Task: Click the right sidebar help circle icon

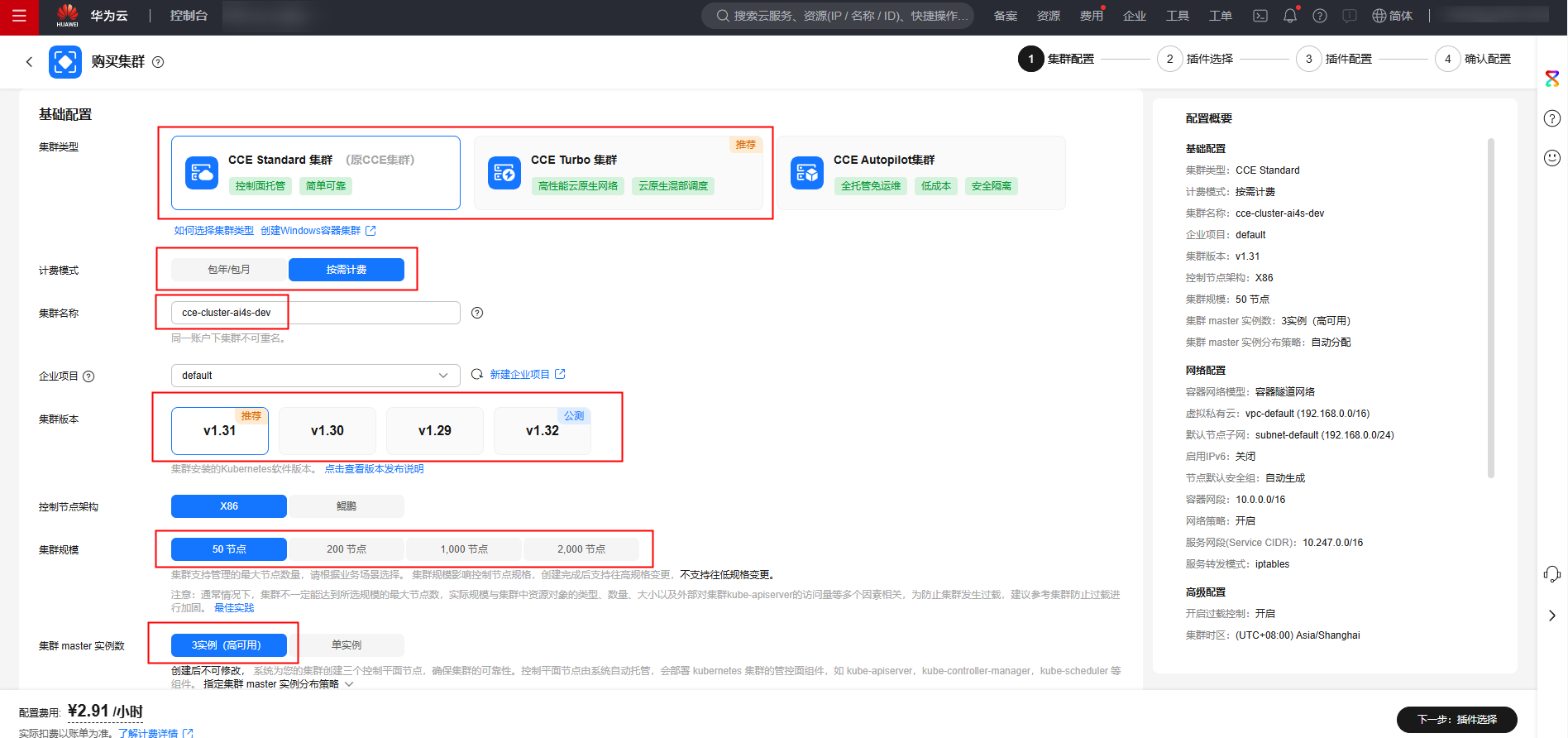Action: (1552, 118)
